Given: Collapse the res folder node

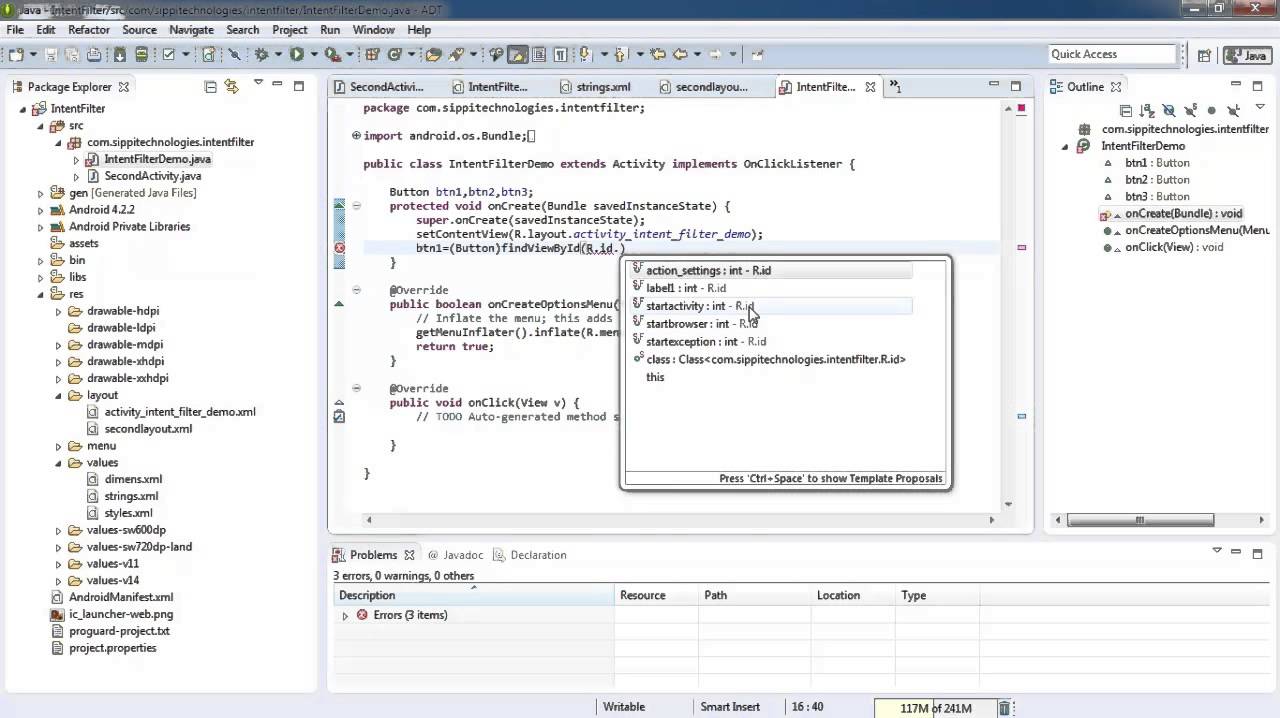Looking at the screenshot, I should pos(41,294).
